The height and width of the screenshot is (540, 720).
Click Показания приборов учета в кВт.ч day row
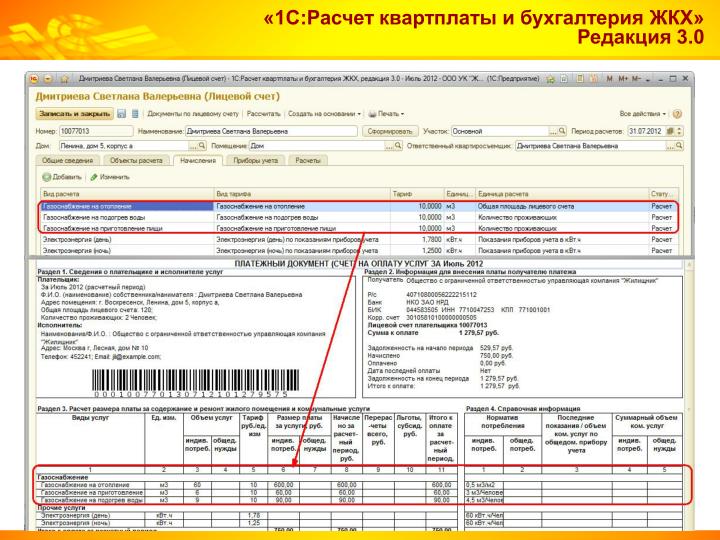(562, 239)
